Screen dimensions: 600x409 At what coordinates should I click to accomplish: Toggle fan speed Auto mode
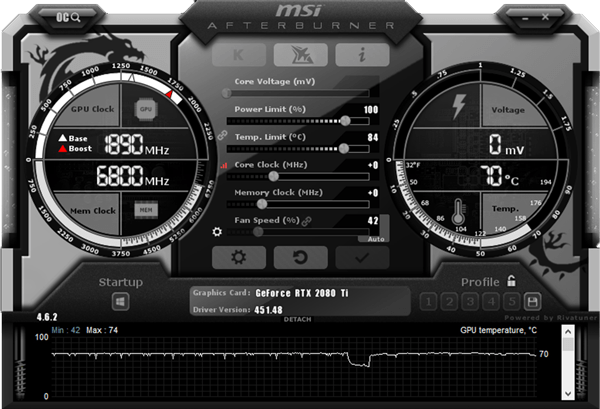375,239
